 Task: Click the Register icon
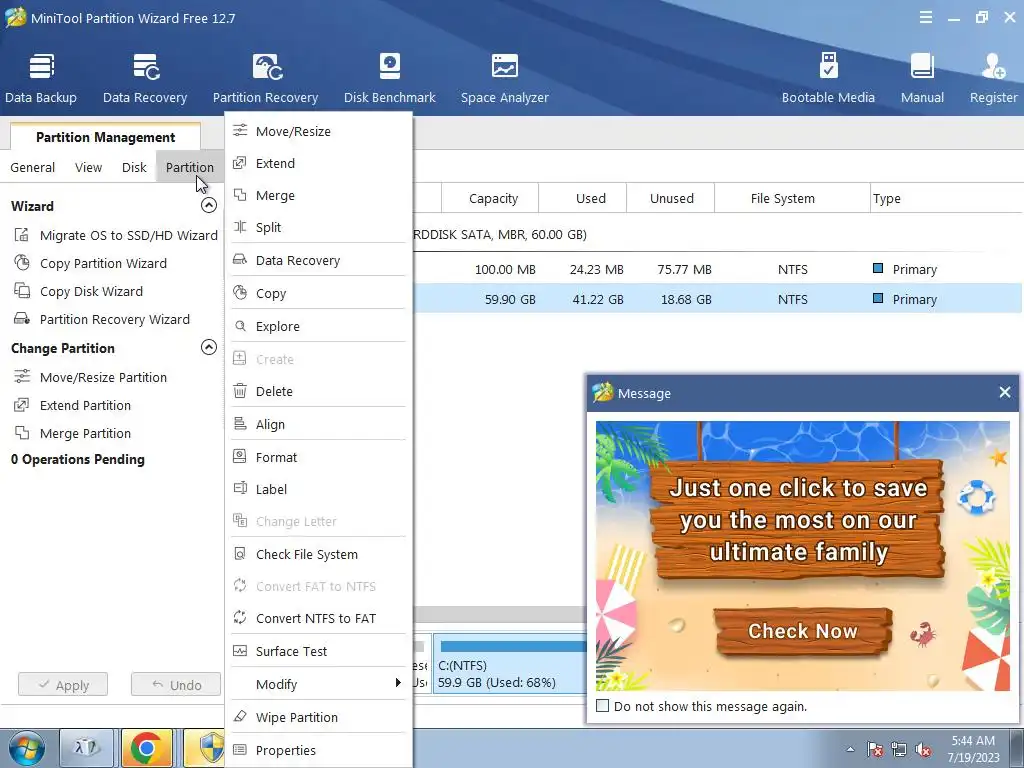[x=993, y=79]
